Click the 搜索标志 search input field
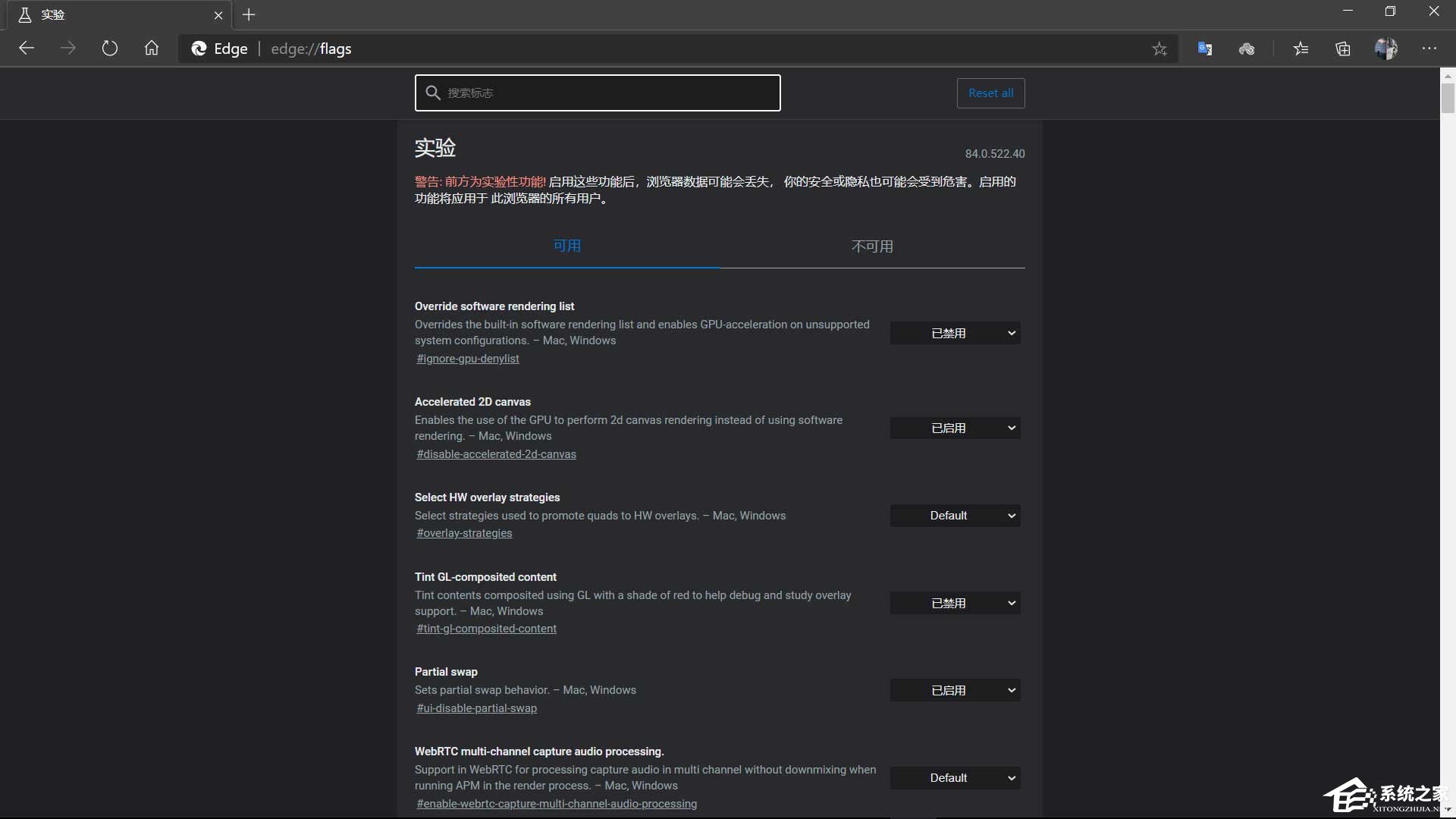The width and height of the screenshot is (1456, 819). coord(597,92)
